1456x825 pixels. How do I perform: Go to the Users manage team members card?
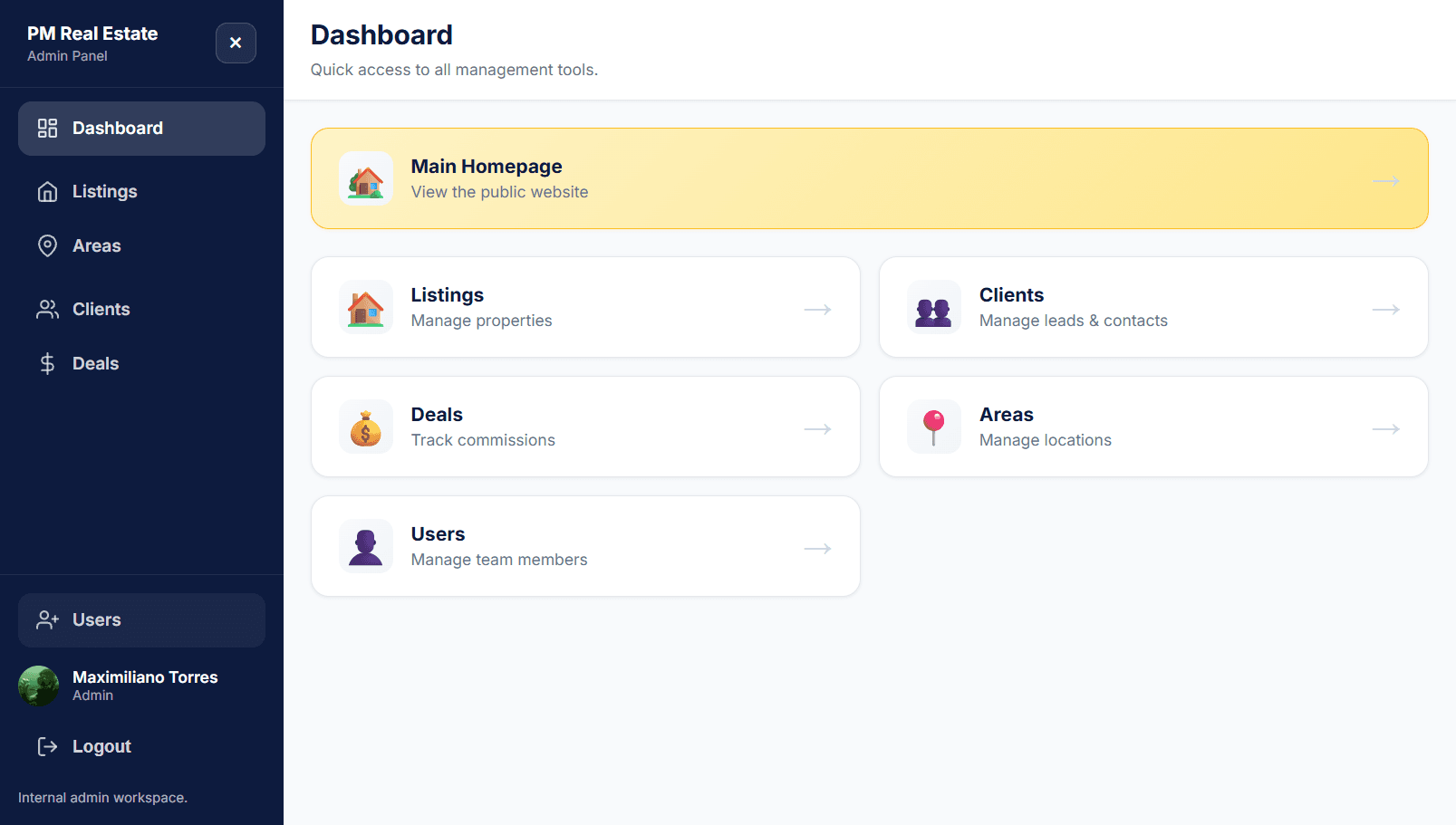[584, 547]
